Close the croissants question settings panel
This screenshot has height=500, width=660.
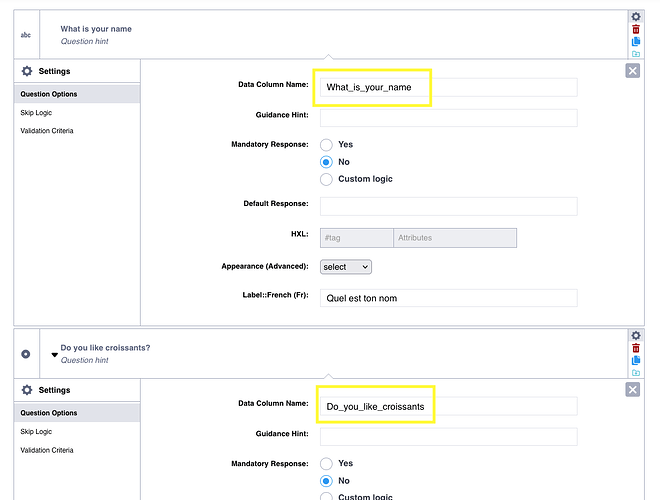632,389
